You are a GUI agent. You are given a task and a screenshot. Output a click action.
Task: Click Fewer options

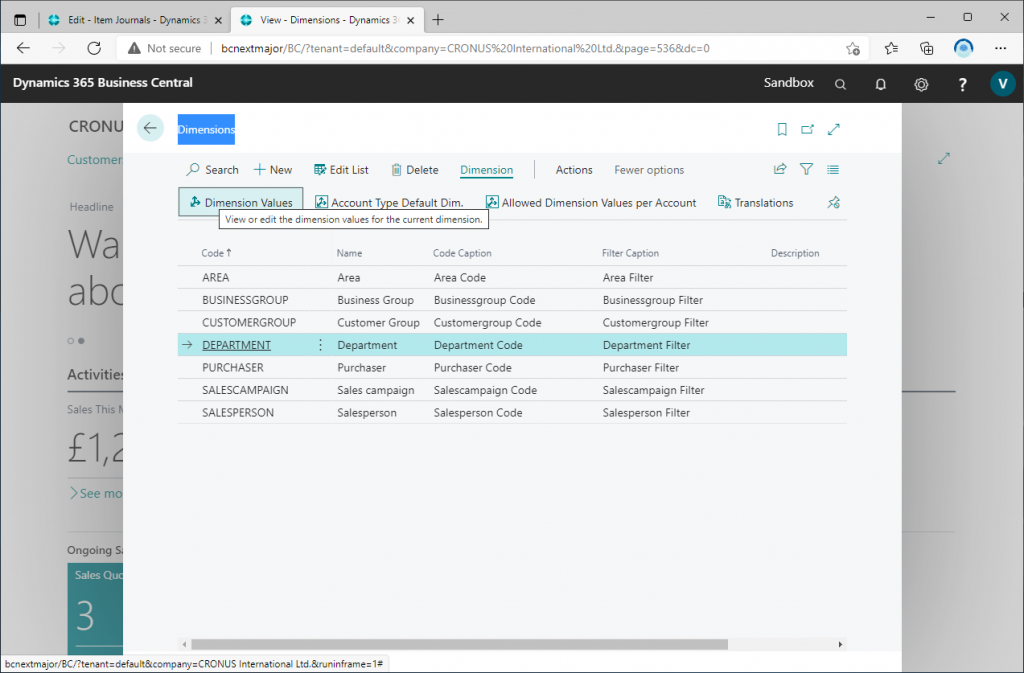649,170
